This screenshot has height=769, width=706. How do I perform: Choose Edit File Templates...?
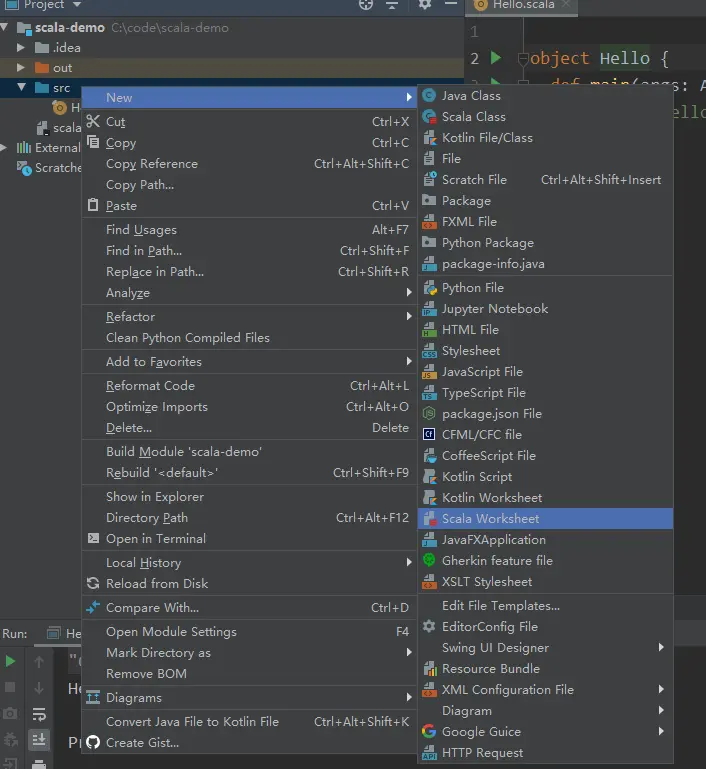coord(545,606)
